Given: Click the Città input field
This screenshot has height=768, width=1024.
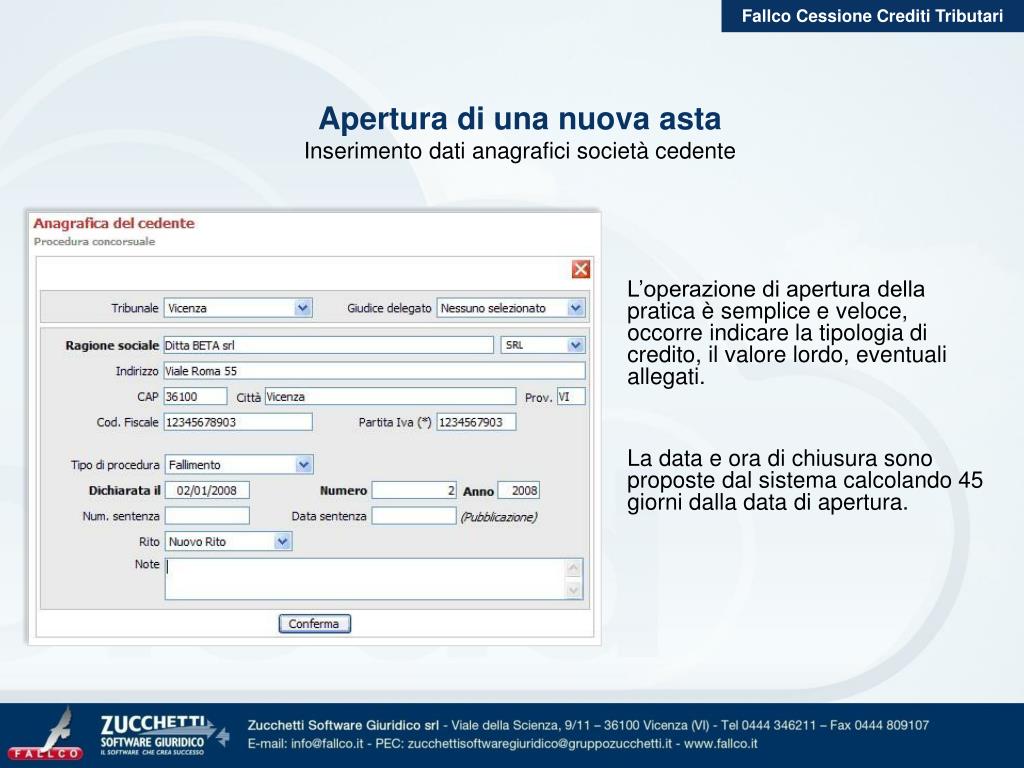Looking at the screenshot, I should pyautogui.click(x=390, y=396).
